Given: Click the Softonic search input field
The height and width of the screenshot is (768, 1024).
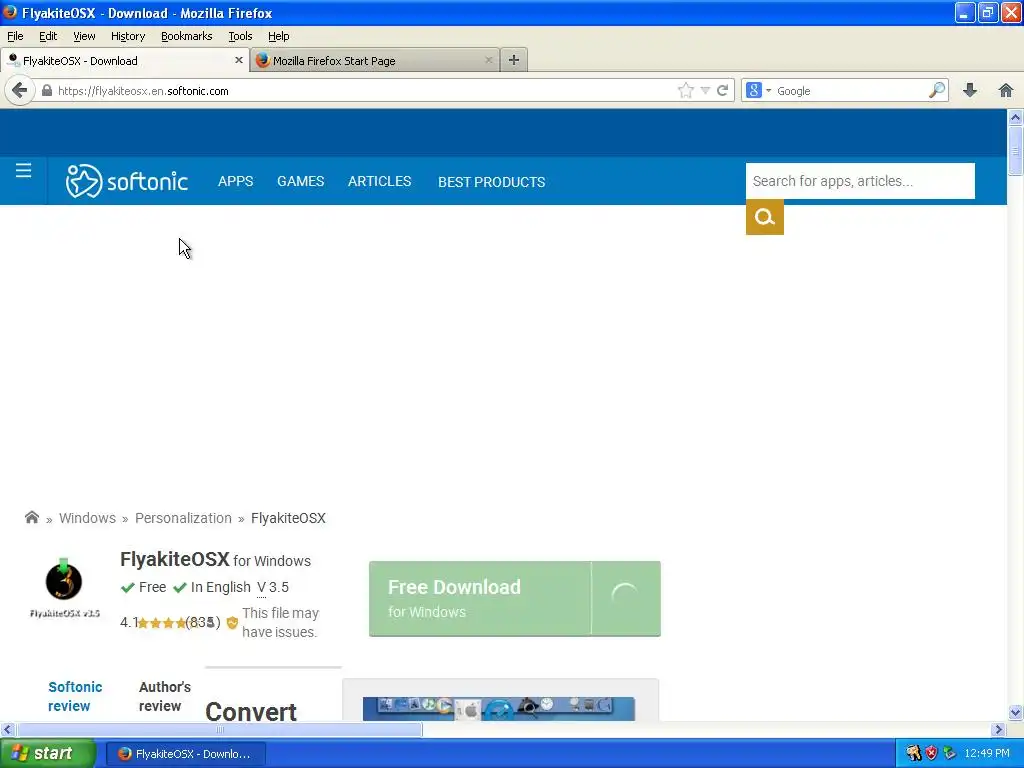Looking at the screenshot, I should tap(860, 181).
